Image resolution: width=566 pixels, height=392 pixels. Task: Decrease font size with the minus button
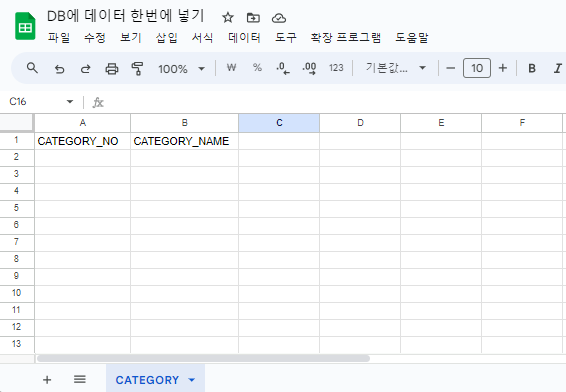click(450, 68)
